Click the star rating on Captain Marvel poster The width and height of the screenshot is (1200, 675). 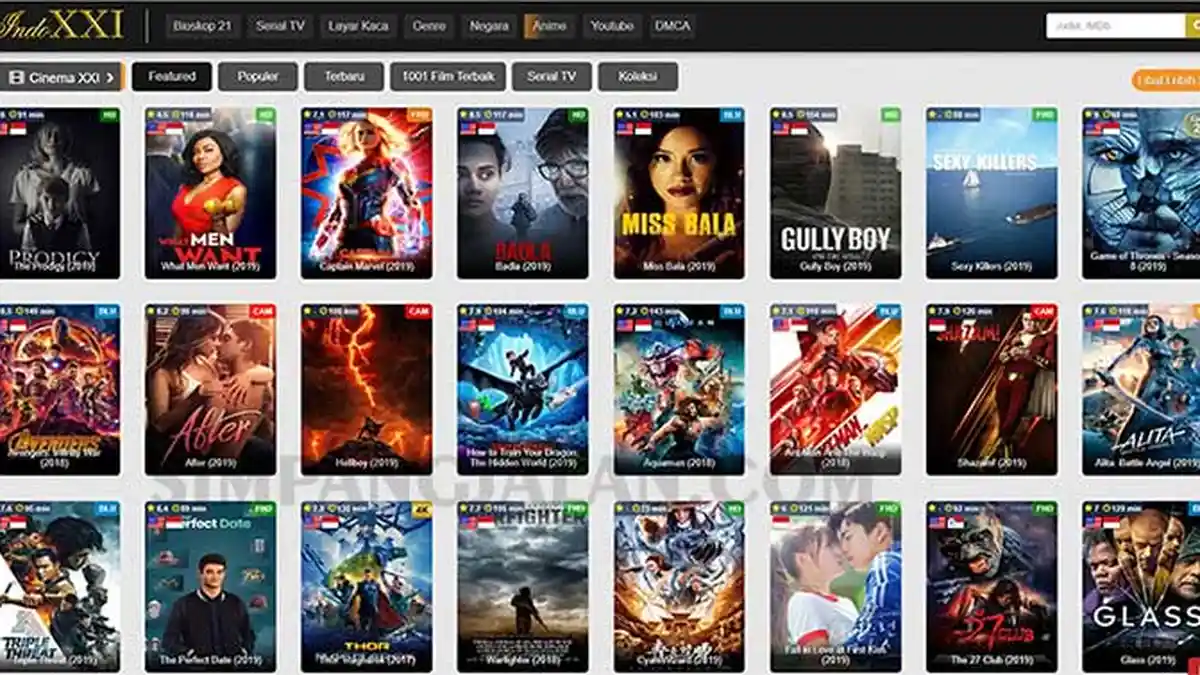pos(316,115)
